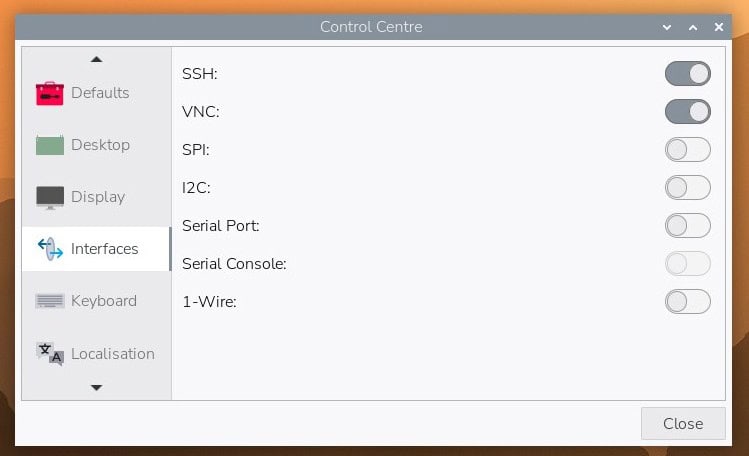Image resolution: width=749 pixels, height=456 pixels.
Task: Click the green Desktop icon
Action: pyautogui.click(x=50, y=145)
